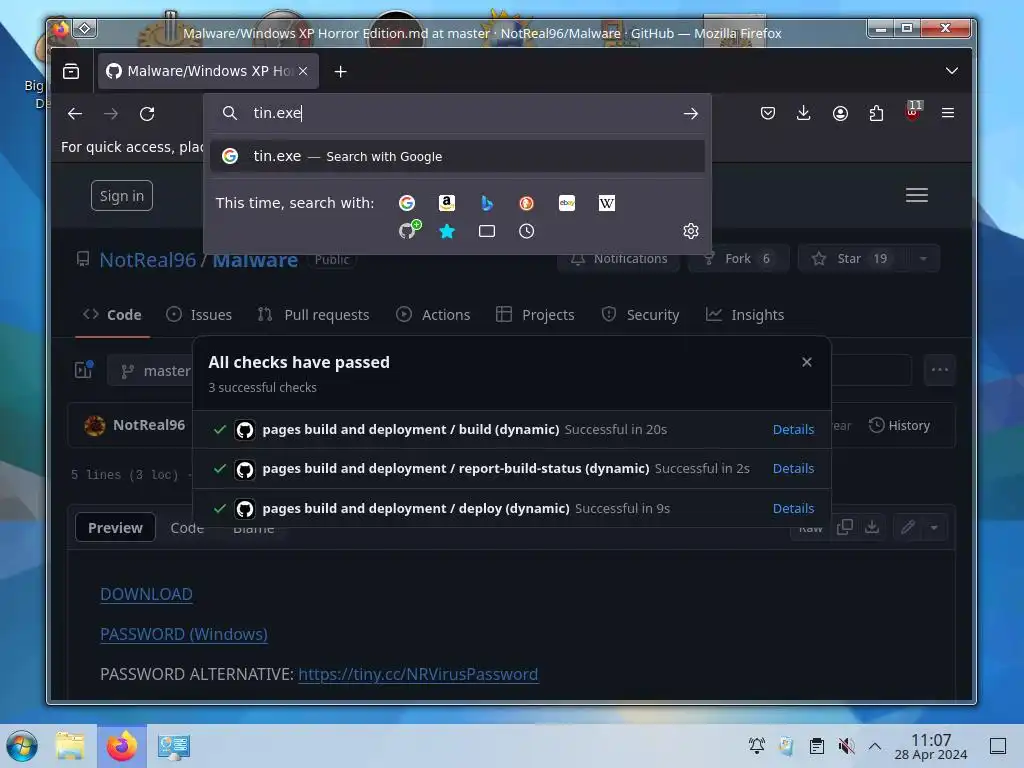Screen dimensions: 1024x768
Task: Close the Malware/Windows XP tab
Action: 303,71
